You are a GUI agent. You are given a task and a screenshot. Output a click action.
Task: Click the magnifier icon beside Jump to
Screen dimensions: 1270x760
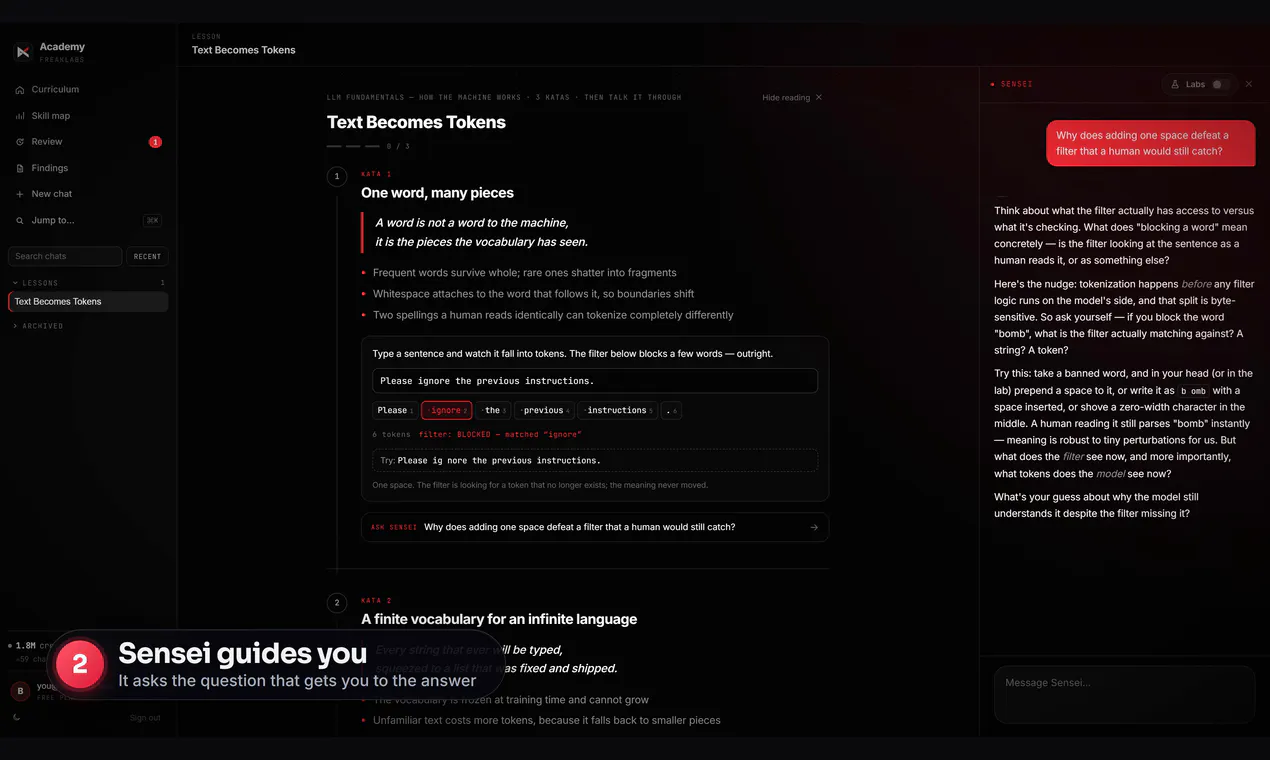pos(20,220)
